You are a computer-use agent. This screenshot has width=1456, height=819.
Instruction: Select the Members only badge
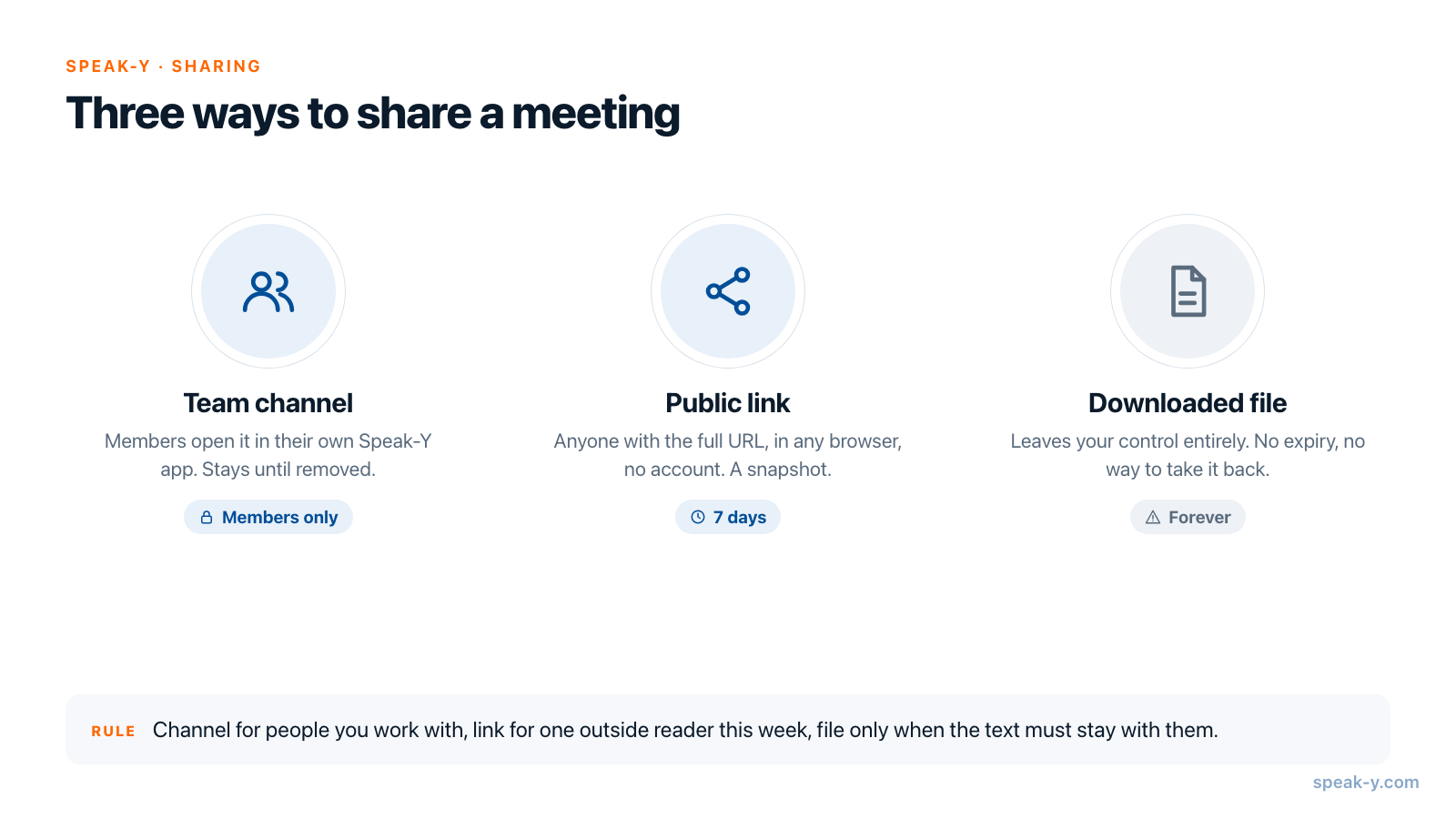click(268, 517)
